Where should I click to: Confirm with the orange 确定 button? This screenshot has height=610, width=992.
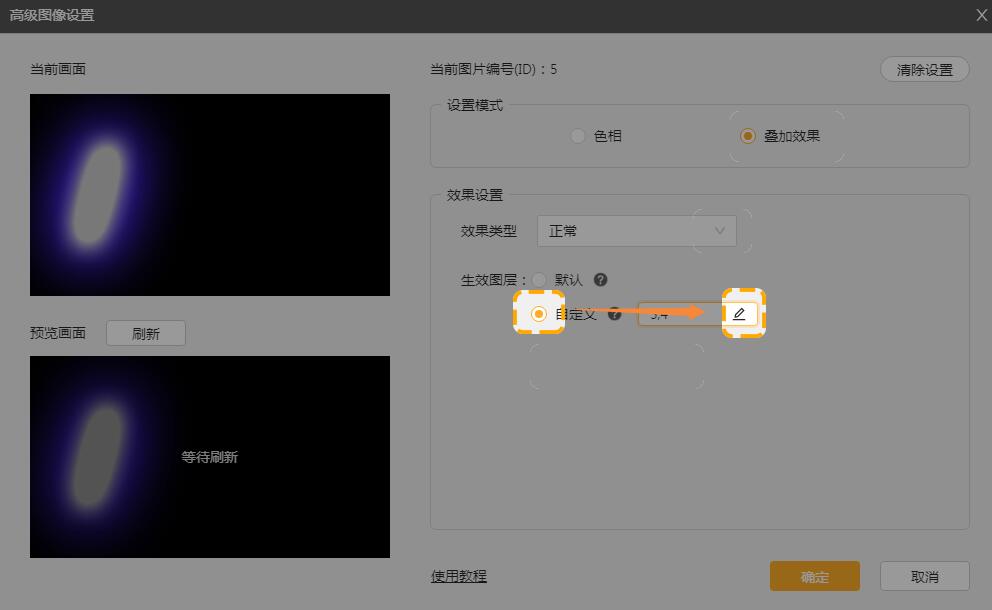coord(814,577)
